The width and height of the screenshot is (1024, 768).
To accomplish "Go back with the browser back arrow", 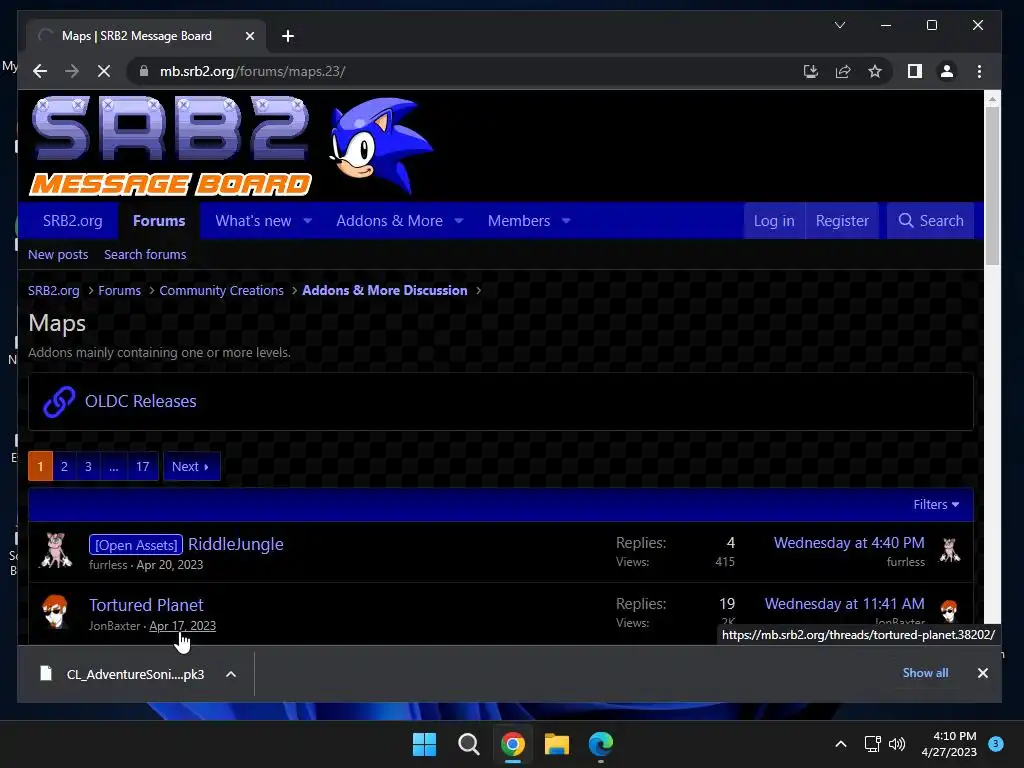I will point(40,71).
